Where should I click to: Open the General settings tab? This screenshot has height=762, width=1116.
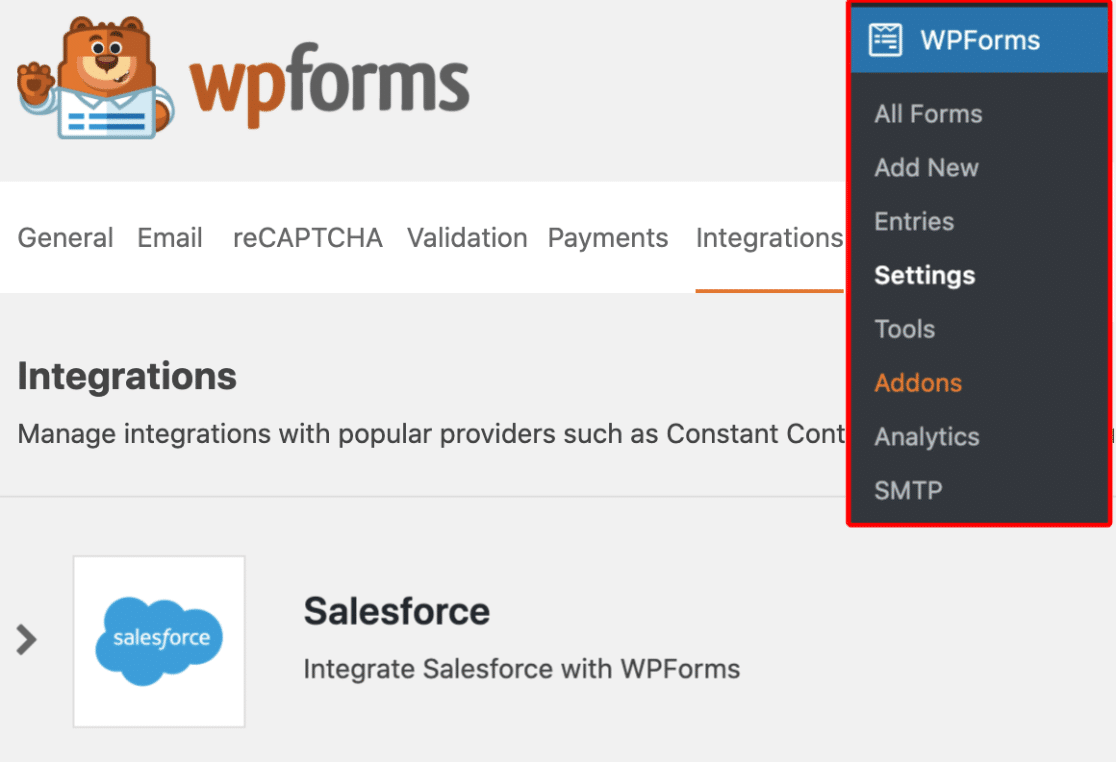pyautogui.click(x=65, y=238)
